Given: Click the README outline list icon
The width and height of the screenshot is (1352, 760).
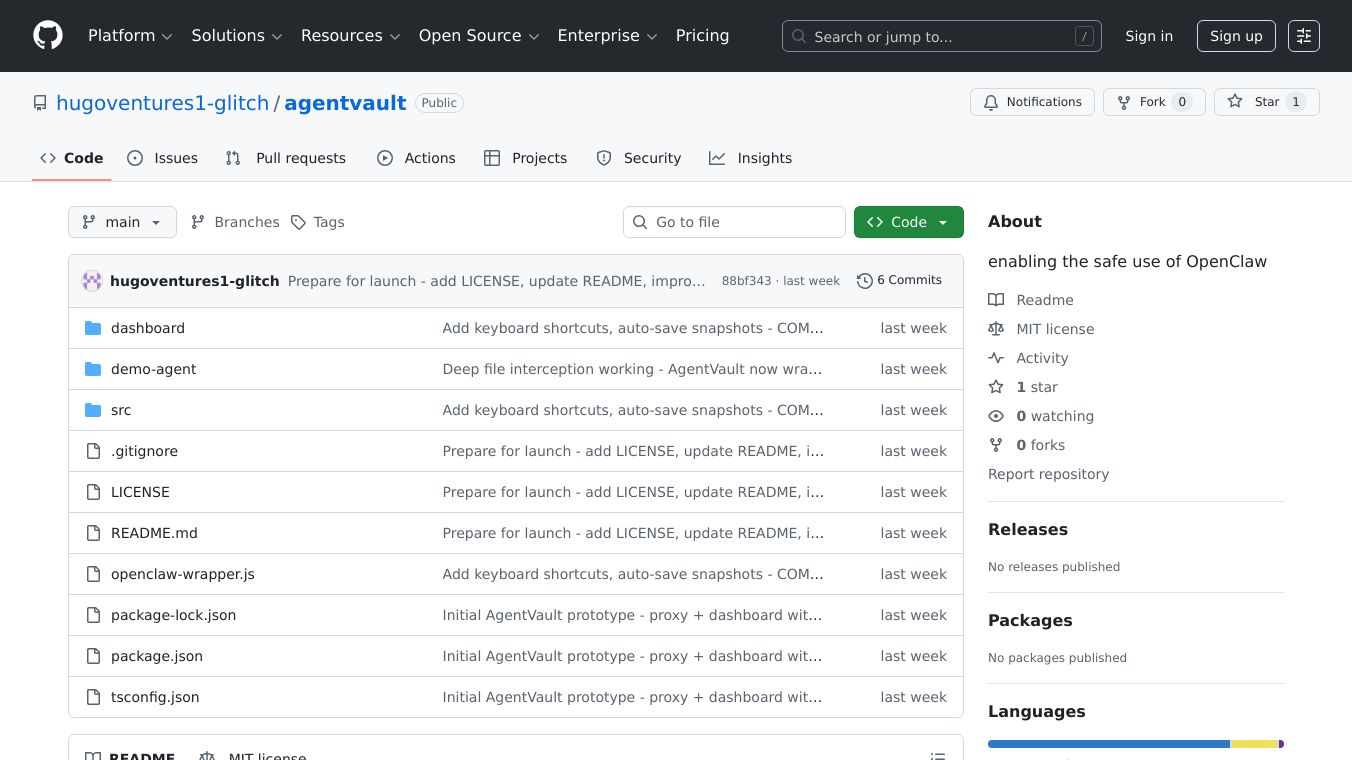Looking at the screenshot, I should [x=937, y=757].
